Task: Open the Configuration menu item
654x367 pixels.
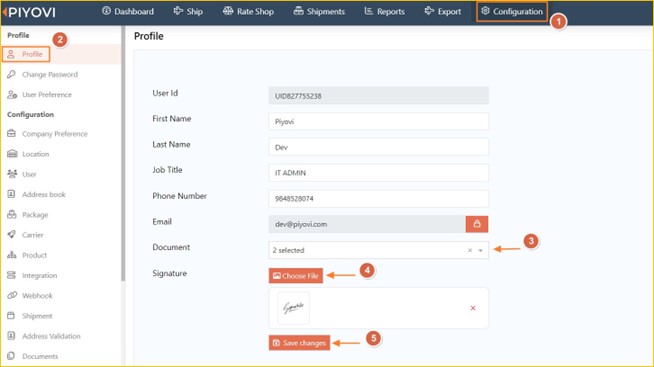Action: coord(512,11)
